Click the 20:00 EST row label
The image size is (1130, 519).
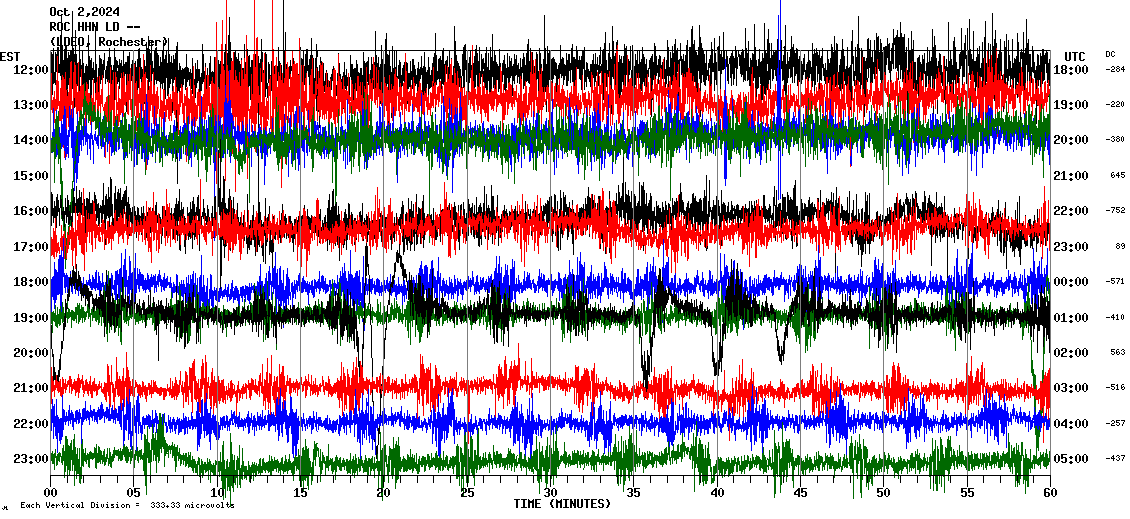[31, 353]
